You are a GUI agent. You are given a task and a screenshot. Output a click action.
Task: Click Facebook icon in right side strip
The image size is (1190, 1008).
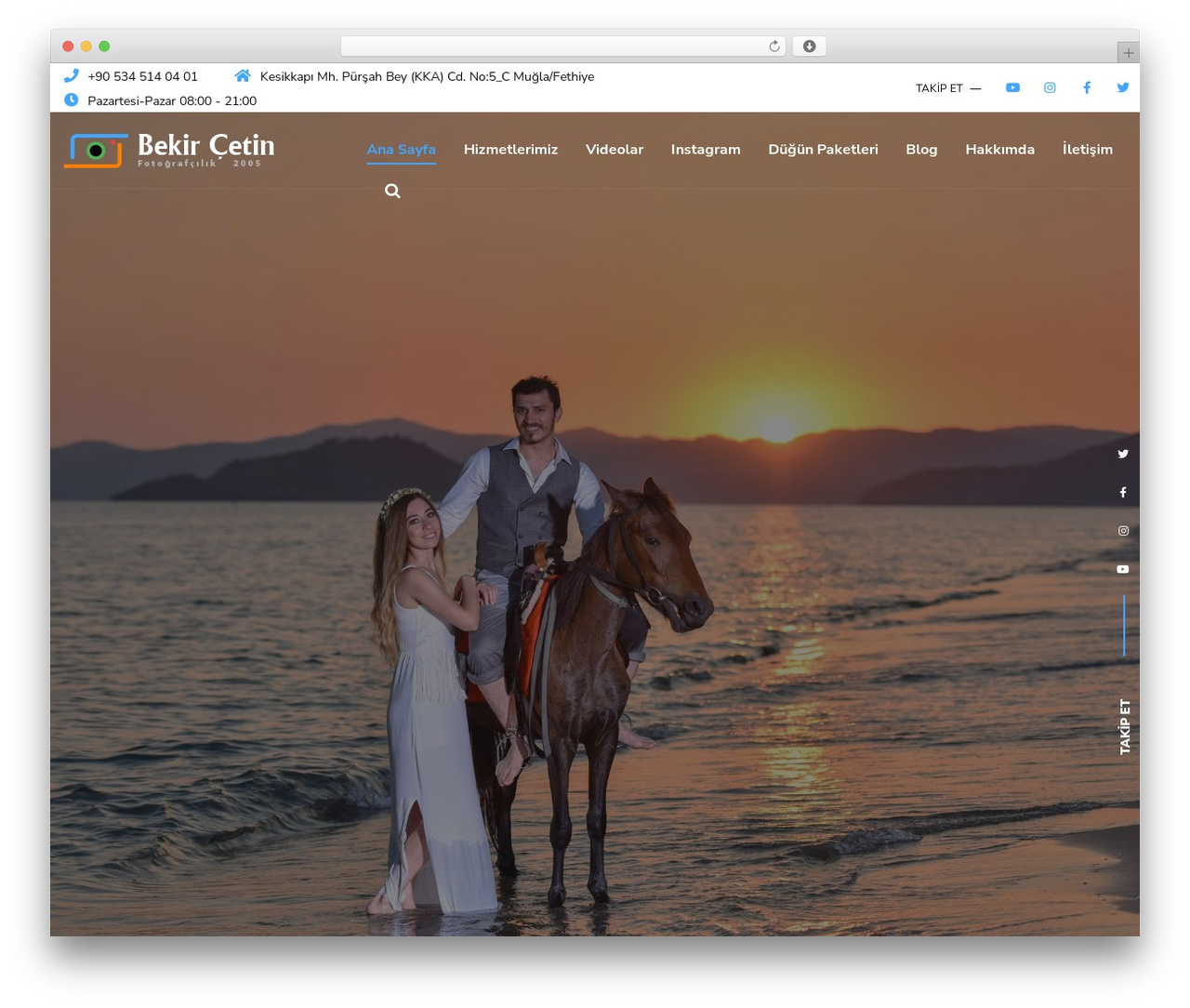tap(1123, 492)
